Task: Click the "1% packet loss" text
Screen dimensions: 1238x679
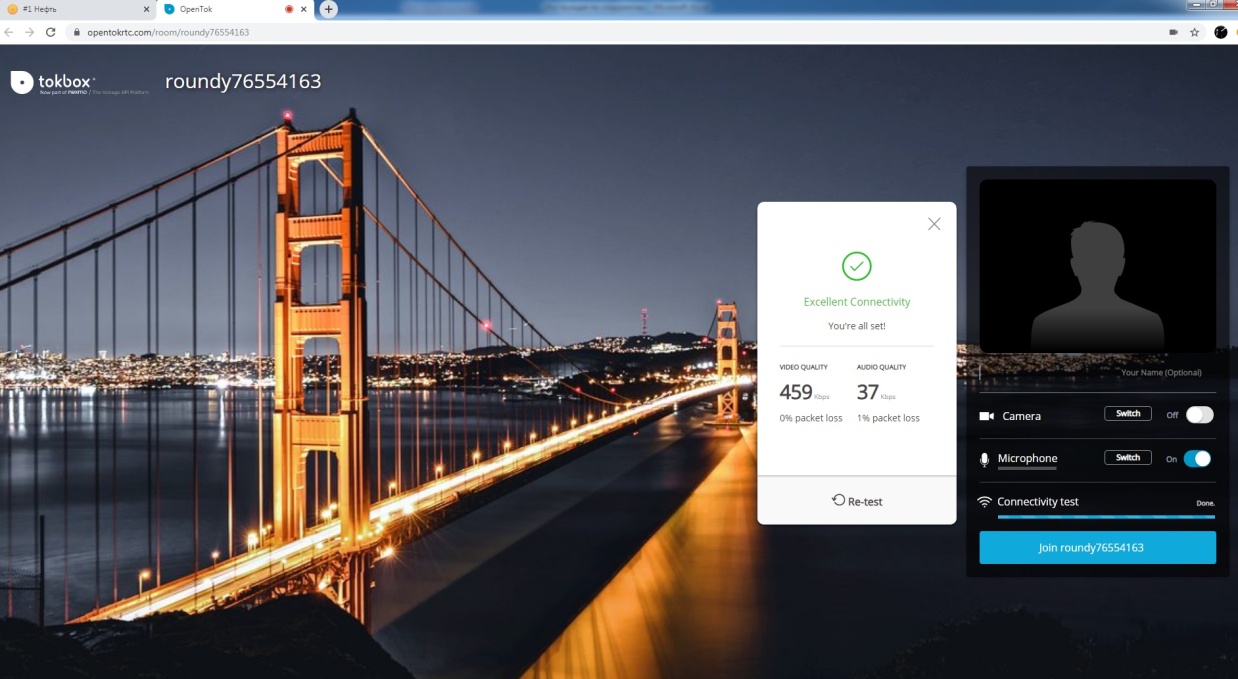Action: (x=888, y=418)
